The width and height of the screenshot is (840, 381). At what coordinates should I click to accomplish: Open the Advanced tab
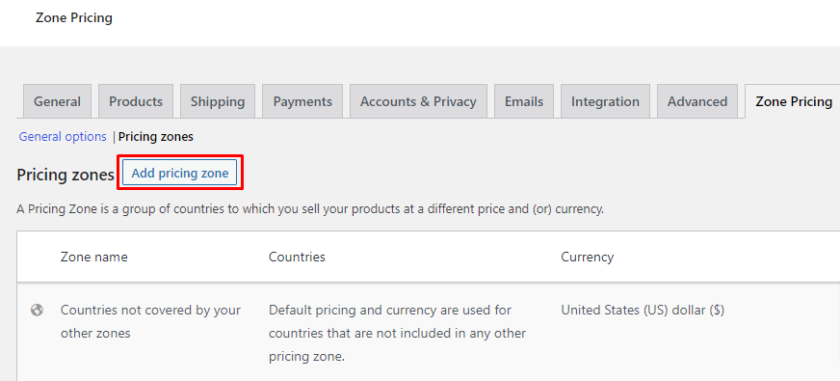coord(698,101)
